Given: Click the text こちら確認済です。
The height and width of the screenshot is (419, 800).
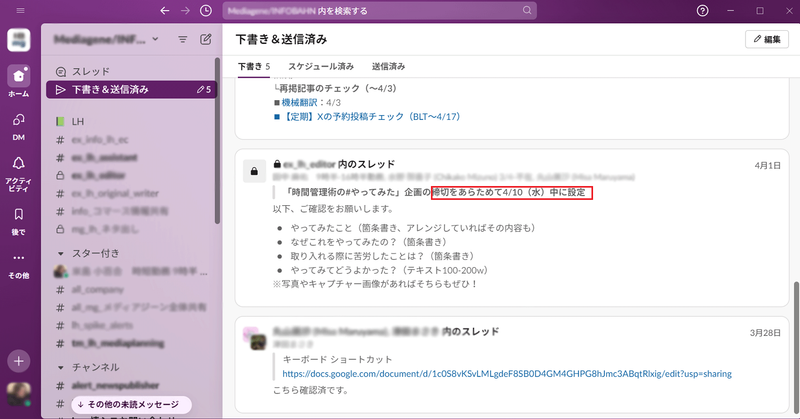Looking at the screenshot, I should coord(311,390).
